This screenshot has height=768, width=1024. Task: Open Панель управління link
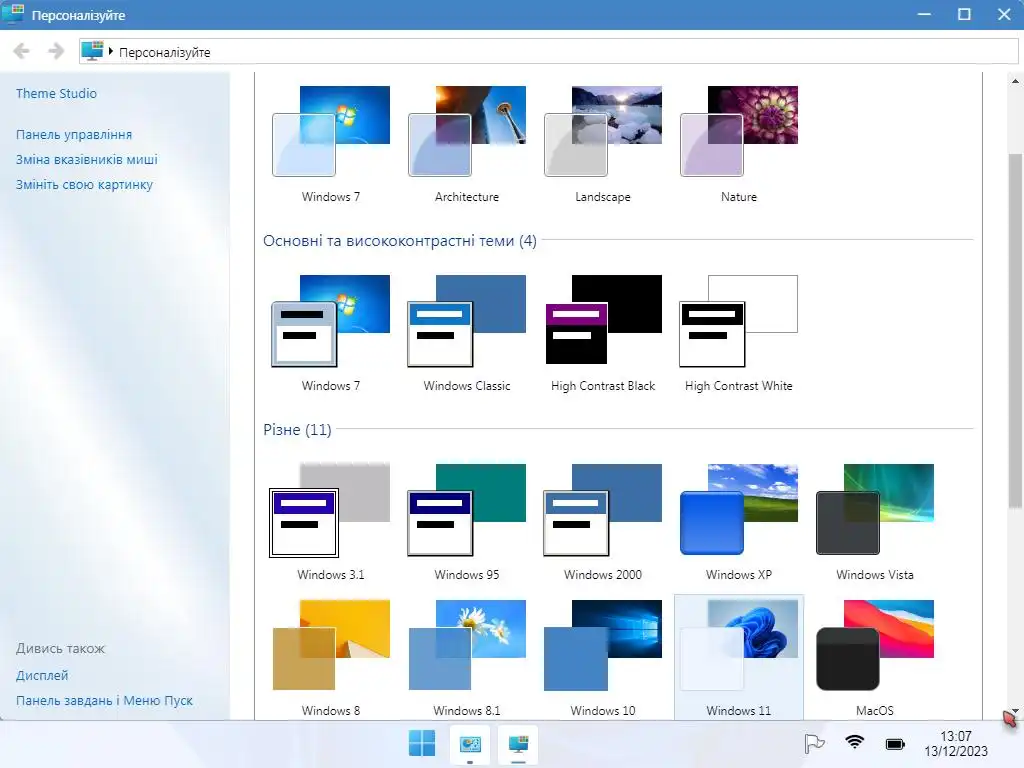(x=74, y=135)
